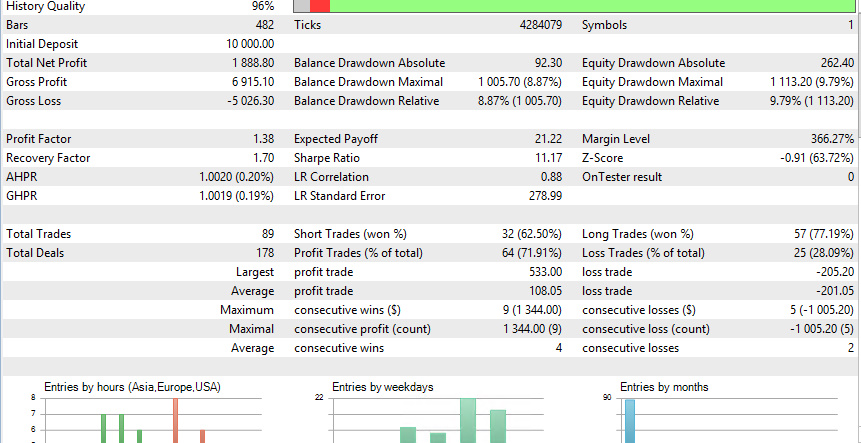
Task: Click the grey segment of quality bar
Action: point(303,6)
